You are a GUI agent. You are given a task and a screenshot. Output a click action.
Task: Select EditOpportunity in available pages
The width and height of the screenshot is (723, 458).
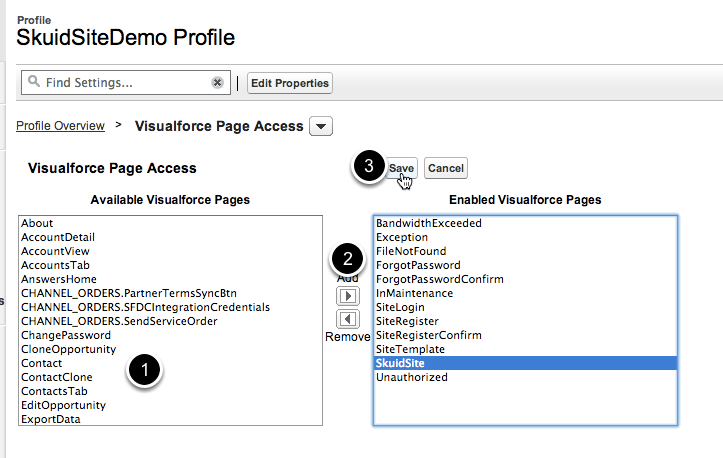63,405
